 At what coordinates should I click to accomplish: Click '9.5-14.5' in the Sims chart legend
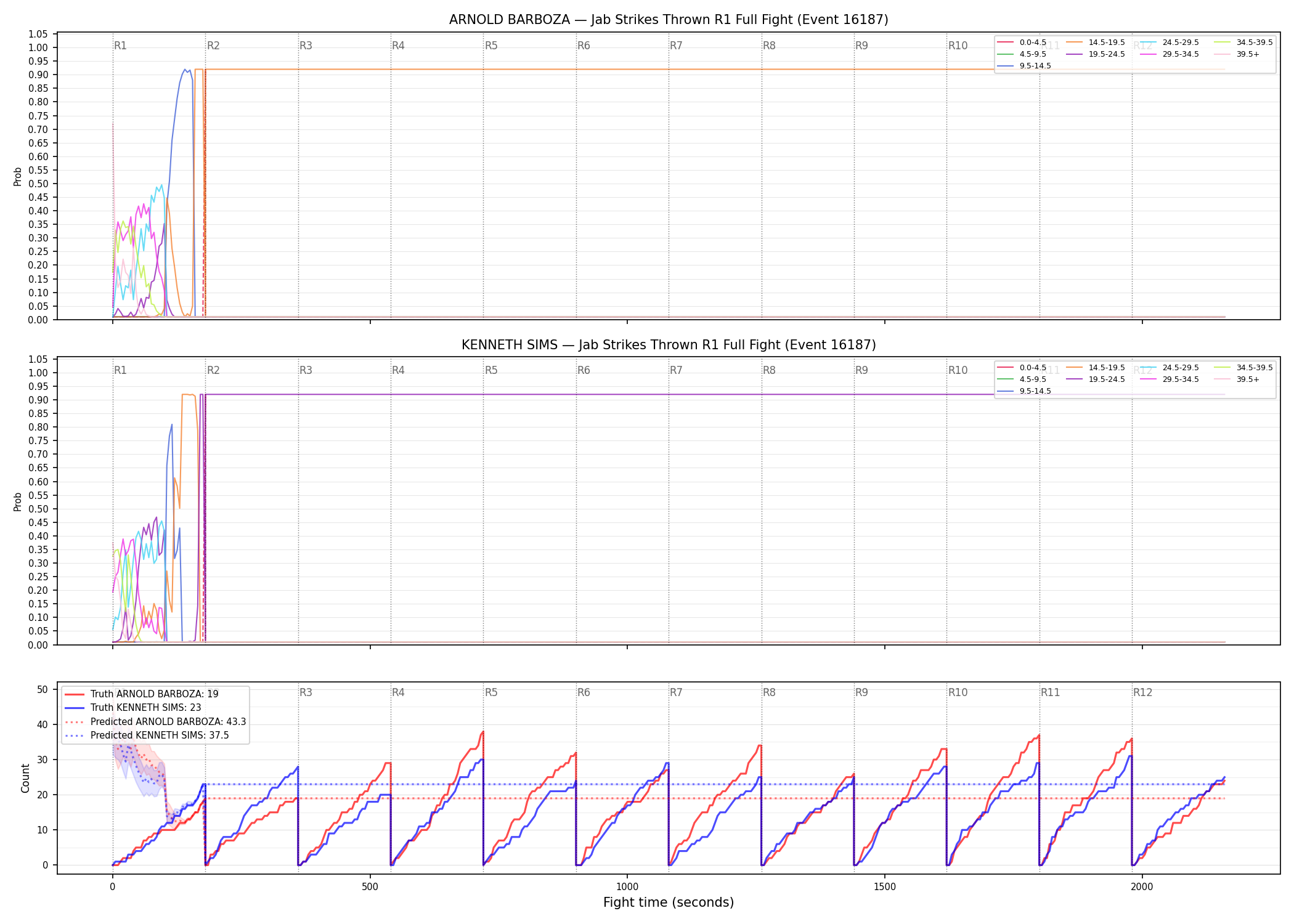(1035, 391)
